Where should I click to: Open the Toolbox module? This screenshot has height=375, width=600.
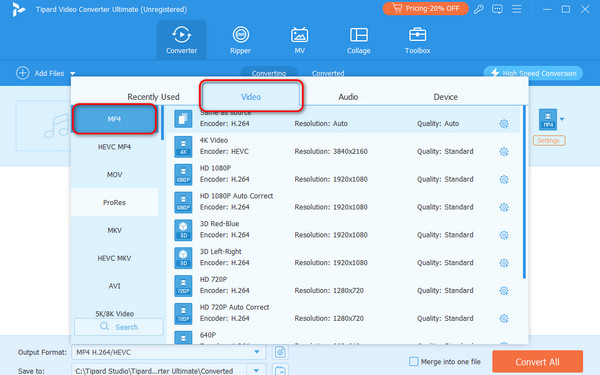click(417, 40)
